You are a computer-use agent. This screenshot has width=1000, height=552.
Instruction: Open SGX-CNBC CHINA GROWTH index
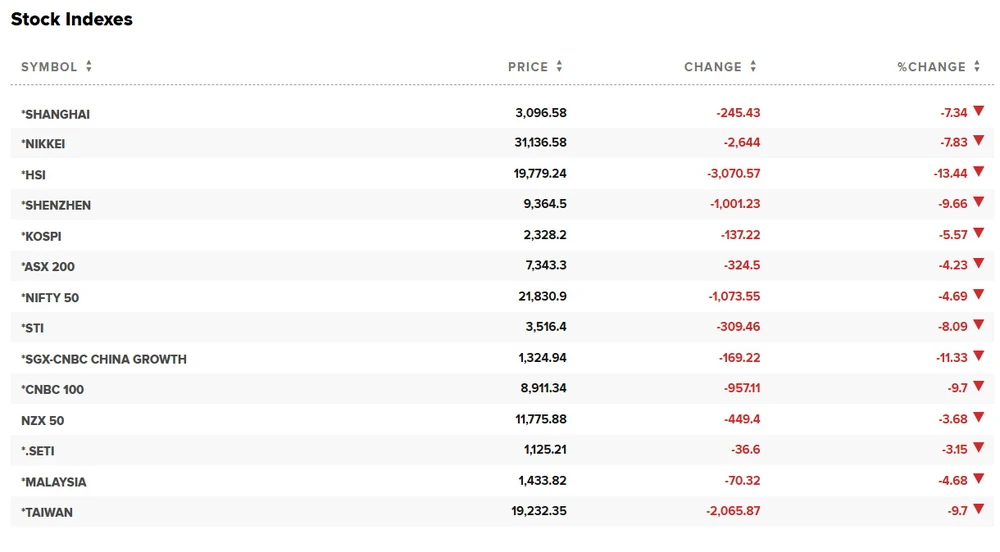[104, 359]
